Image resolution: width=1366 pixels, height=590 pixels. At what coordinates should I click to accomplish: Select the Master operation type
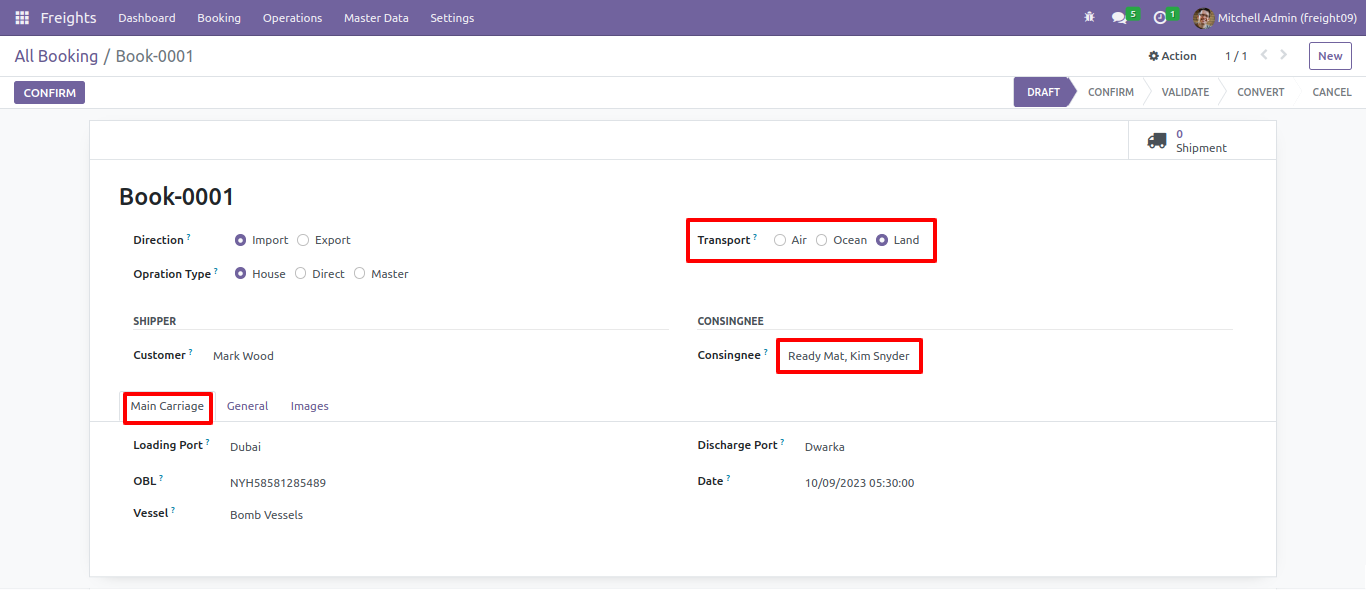click(359, 274)
